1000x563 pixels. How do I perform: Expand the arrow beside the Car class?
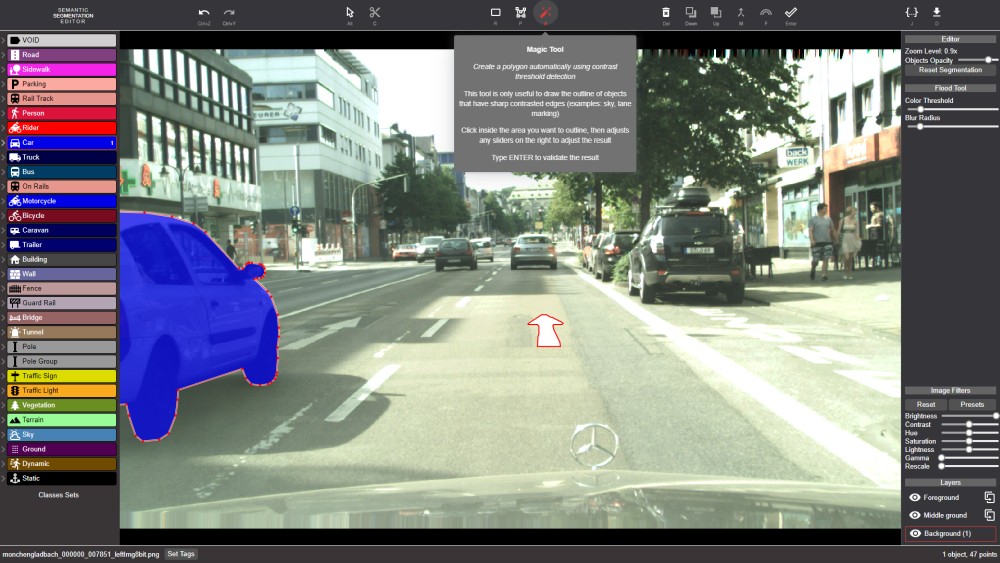tap(3, 143)
